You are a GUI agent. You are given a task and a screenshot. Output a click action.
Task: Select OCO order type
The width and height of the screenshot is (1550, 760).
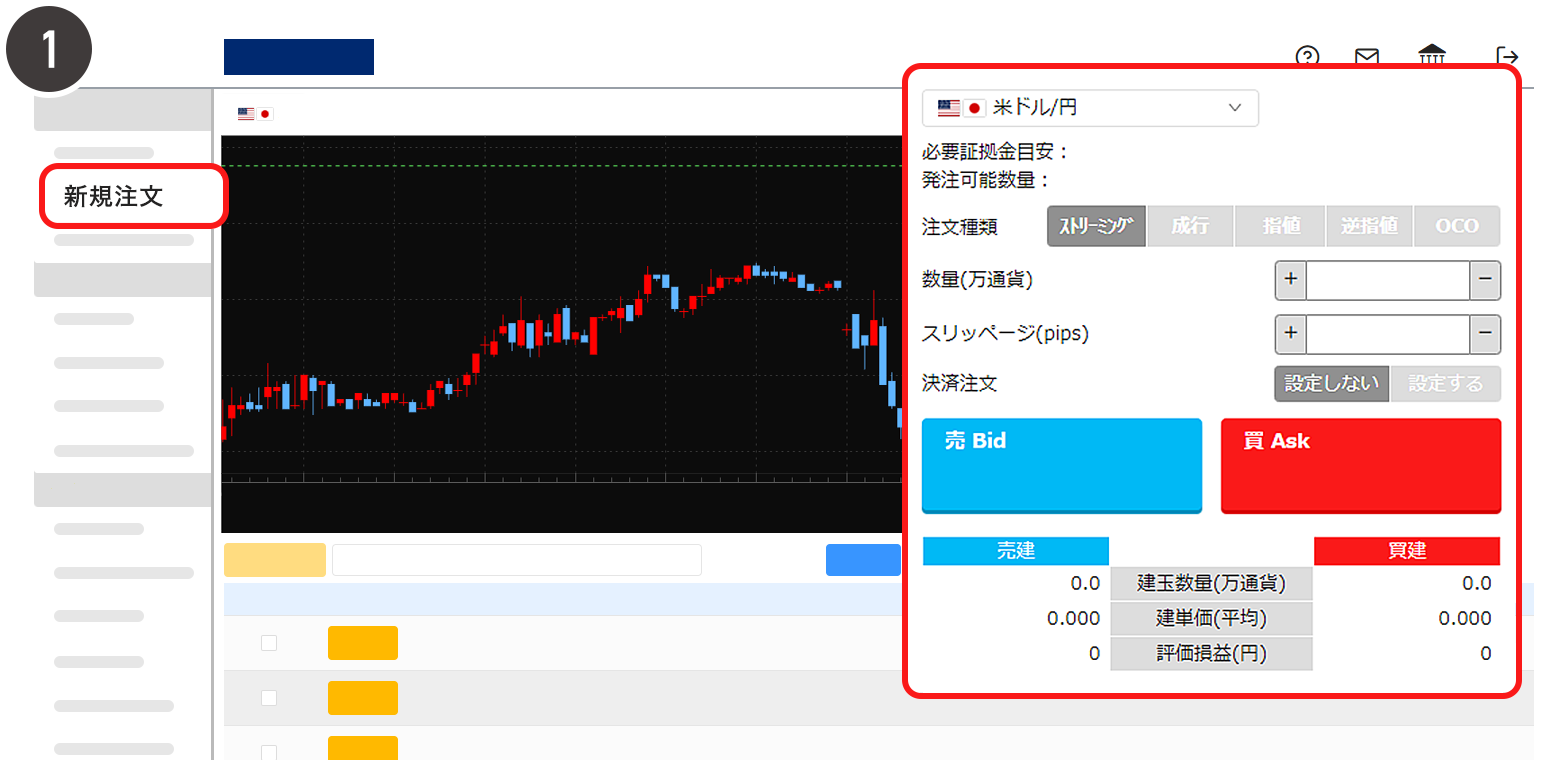point(1457,226)
